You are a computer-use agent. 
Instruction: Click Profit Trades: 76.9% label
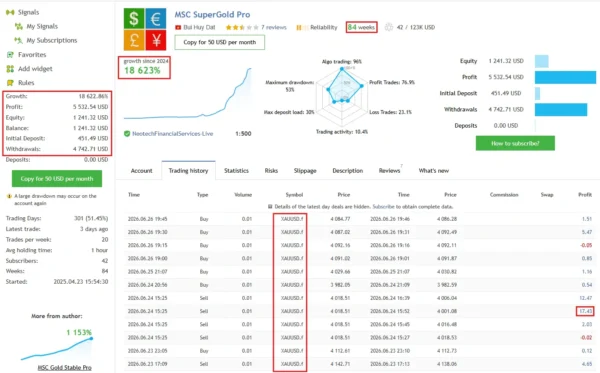(392, 82)
